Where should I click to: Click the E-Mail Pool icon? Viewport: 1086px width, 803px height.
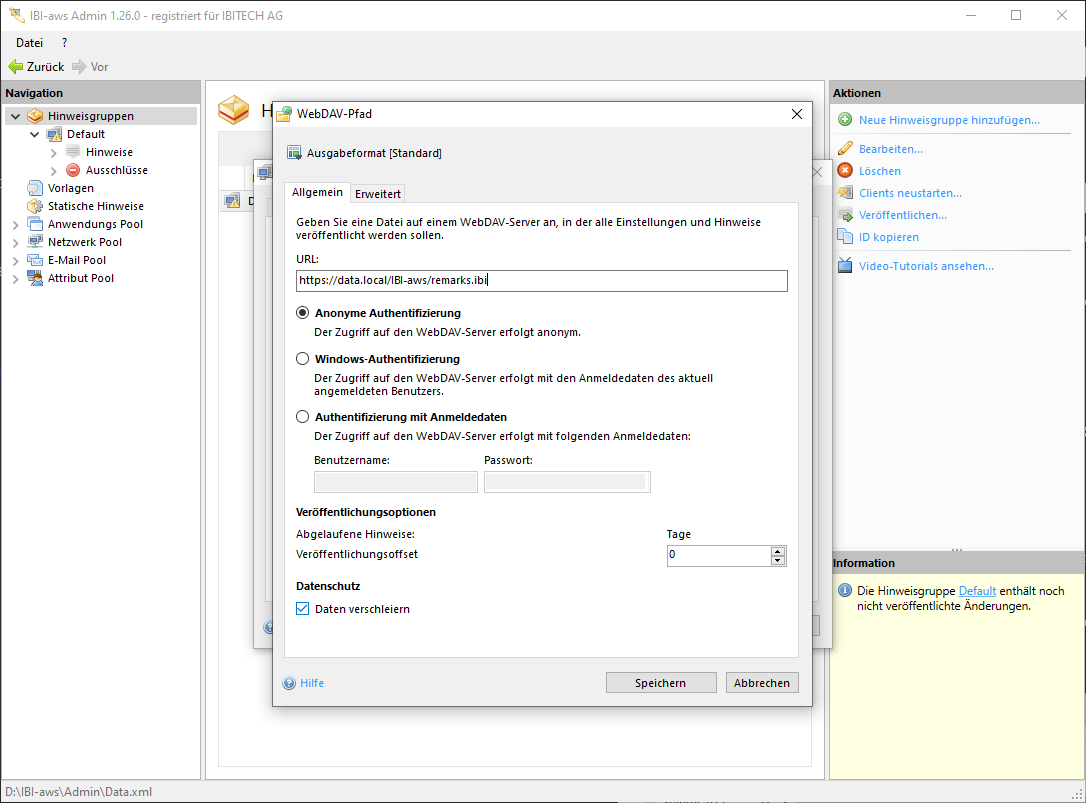tap(35, 260)
